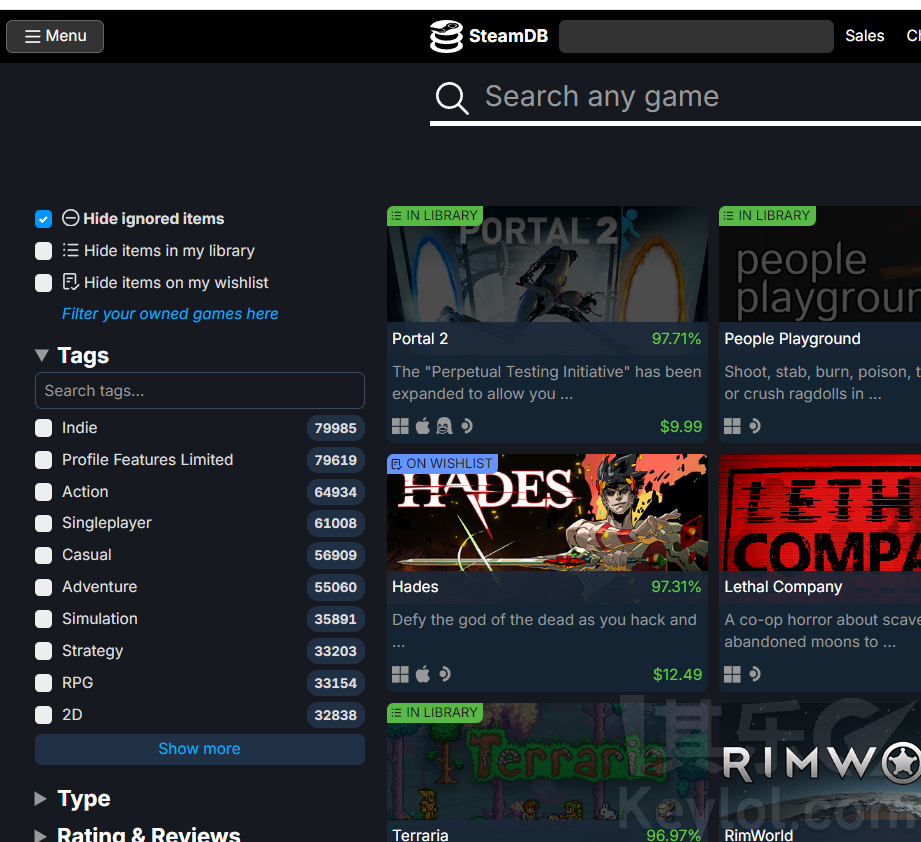Click the 64934 count beside Action
This screenshot has height=842, width=921.
point(335,492)
